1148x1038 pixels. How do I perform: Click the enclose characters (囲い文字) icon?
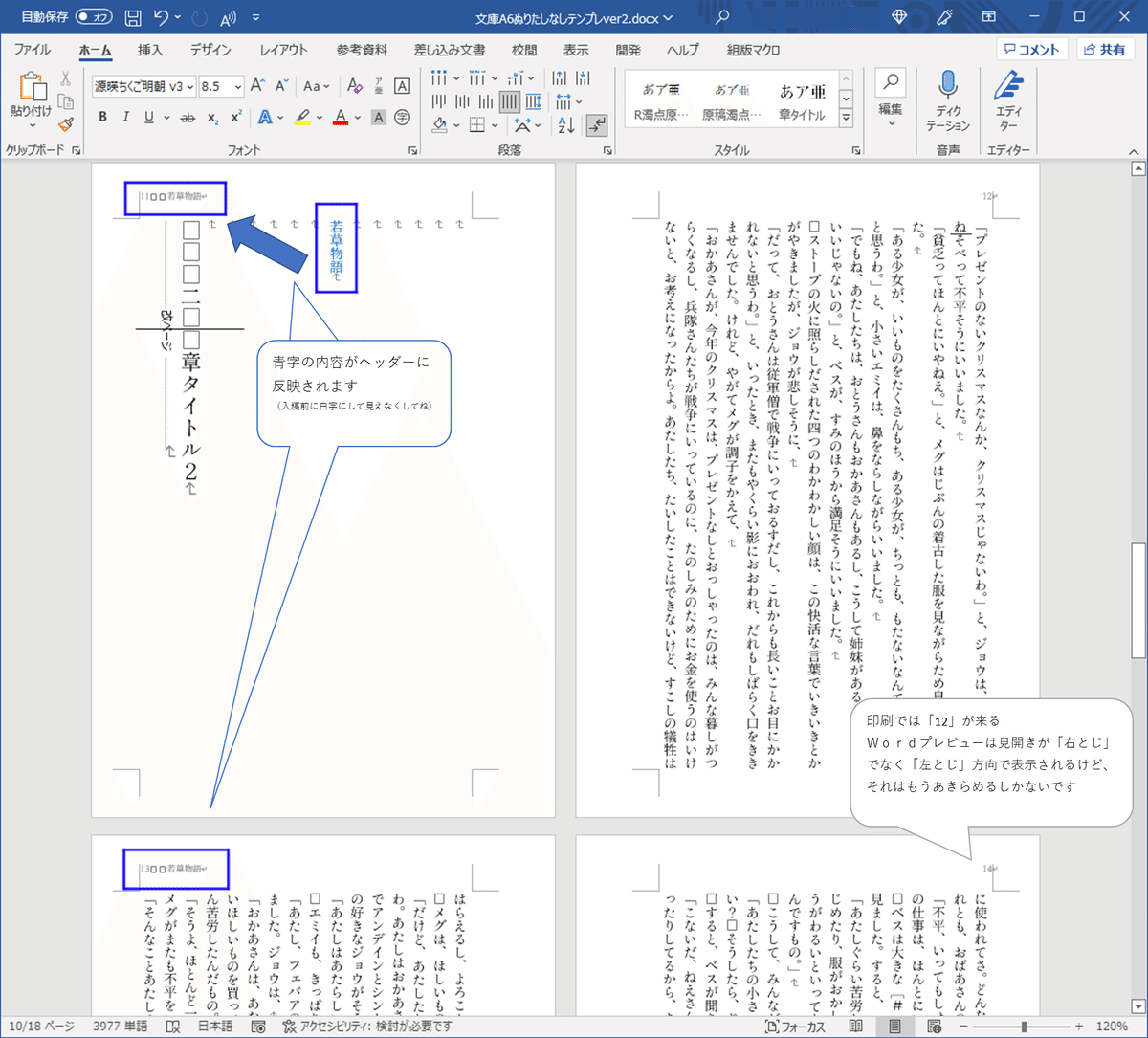tap(402, 117)
